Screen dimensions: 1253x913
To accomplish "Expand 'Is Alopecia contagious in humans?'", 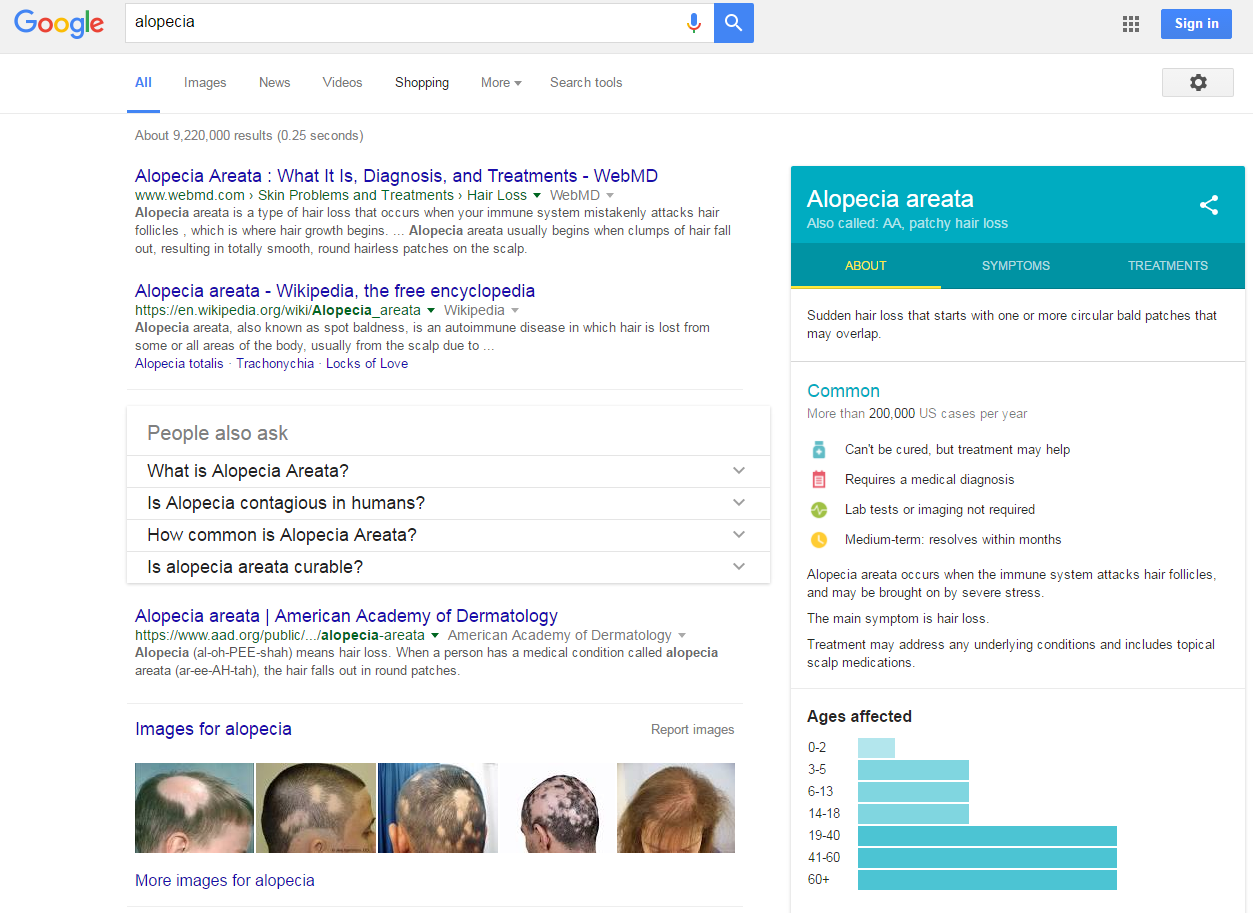I will tap(448, 503).
